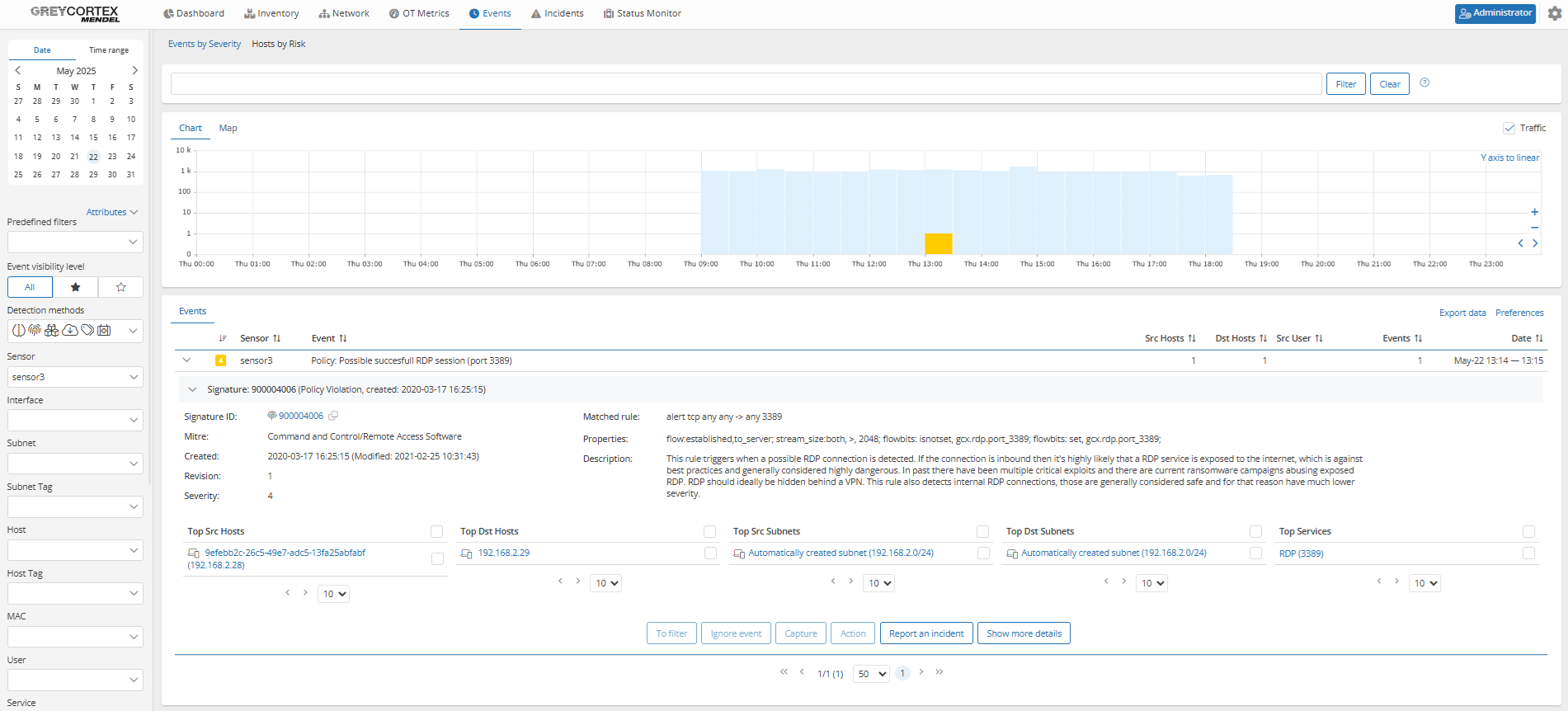Image resolution: width=1568 pixels, height=711 pixels.
Task: Shift chart timeline left arrow
Action: click(1521, 243)
